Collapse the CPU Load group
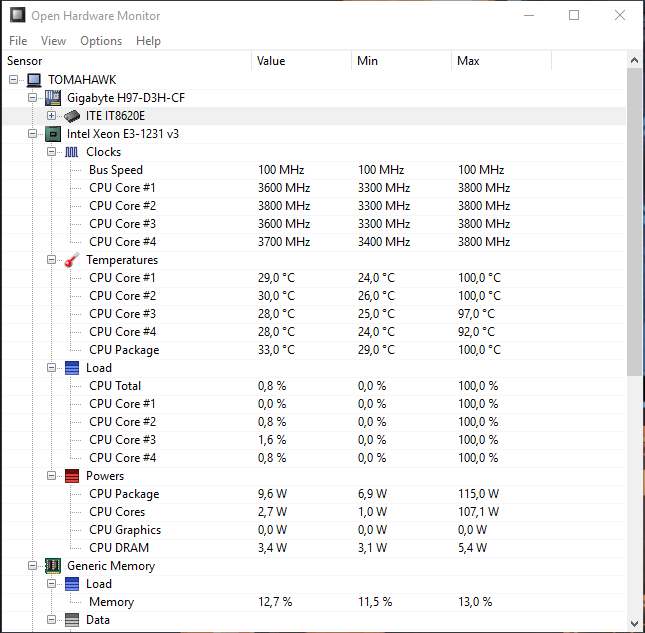This screenshot has height=633, width=645. click(x=51, y=368)
